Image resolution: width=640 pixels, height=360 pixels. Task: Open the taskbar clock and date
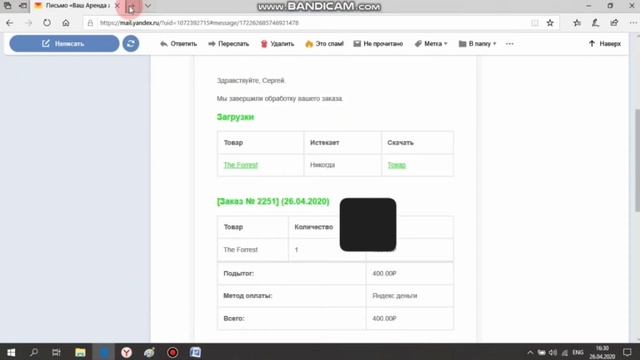coord(602,352)
